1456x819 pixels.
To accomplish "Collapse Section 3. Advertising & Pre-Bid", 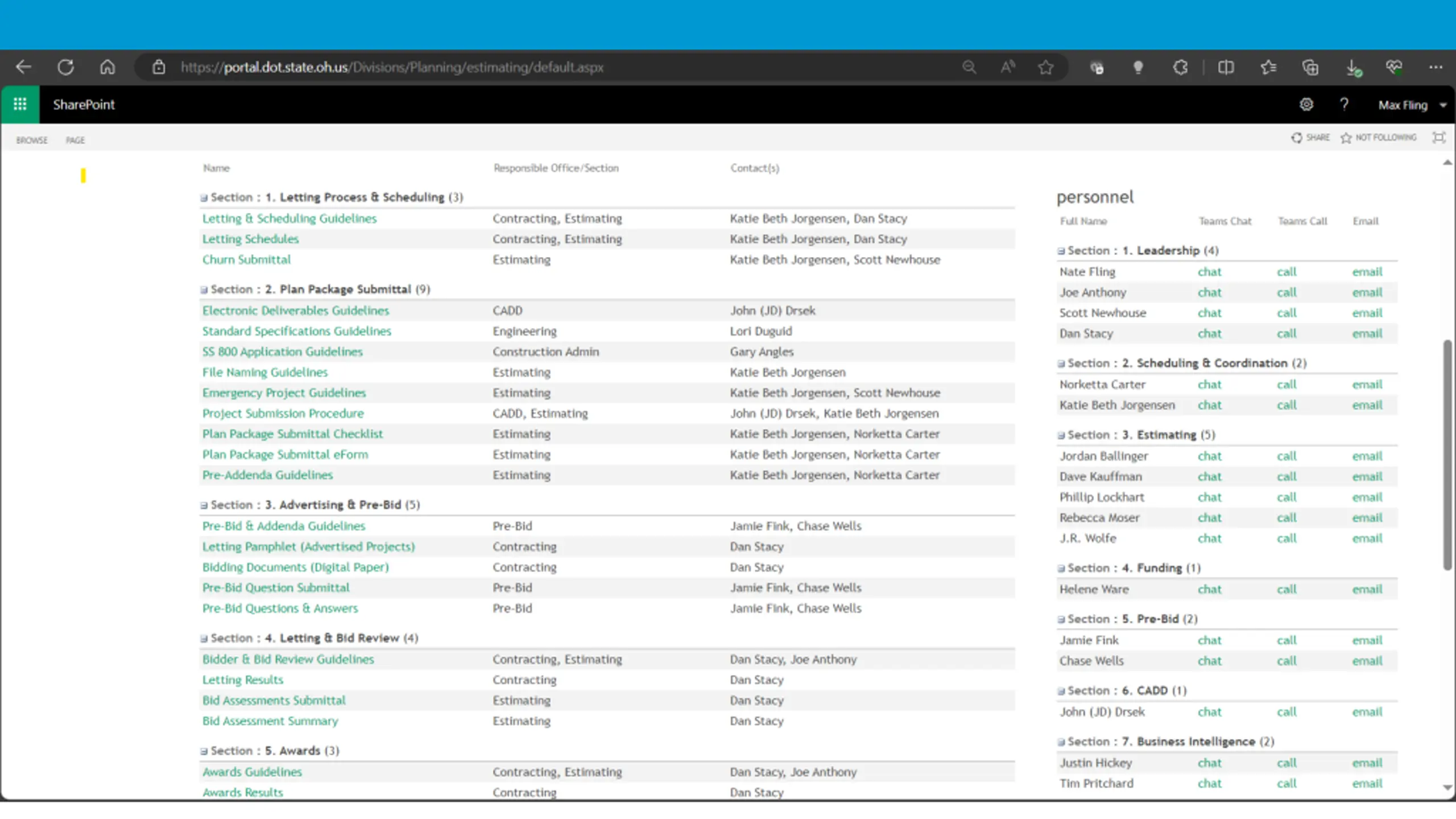I will (204, 506).
